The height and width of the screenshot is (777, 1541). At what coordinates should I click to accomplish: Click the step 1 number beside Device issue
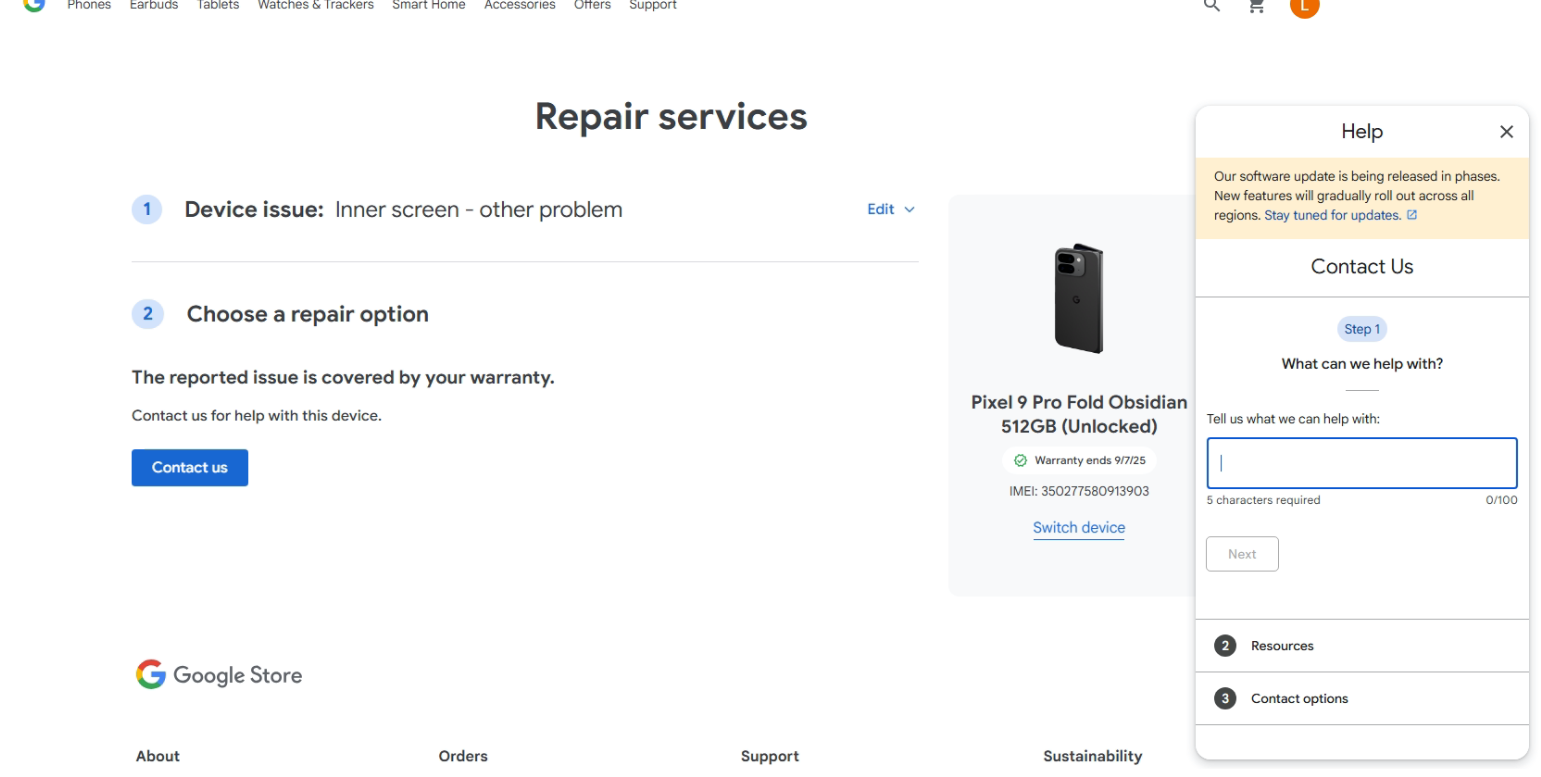pos(147,209)
